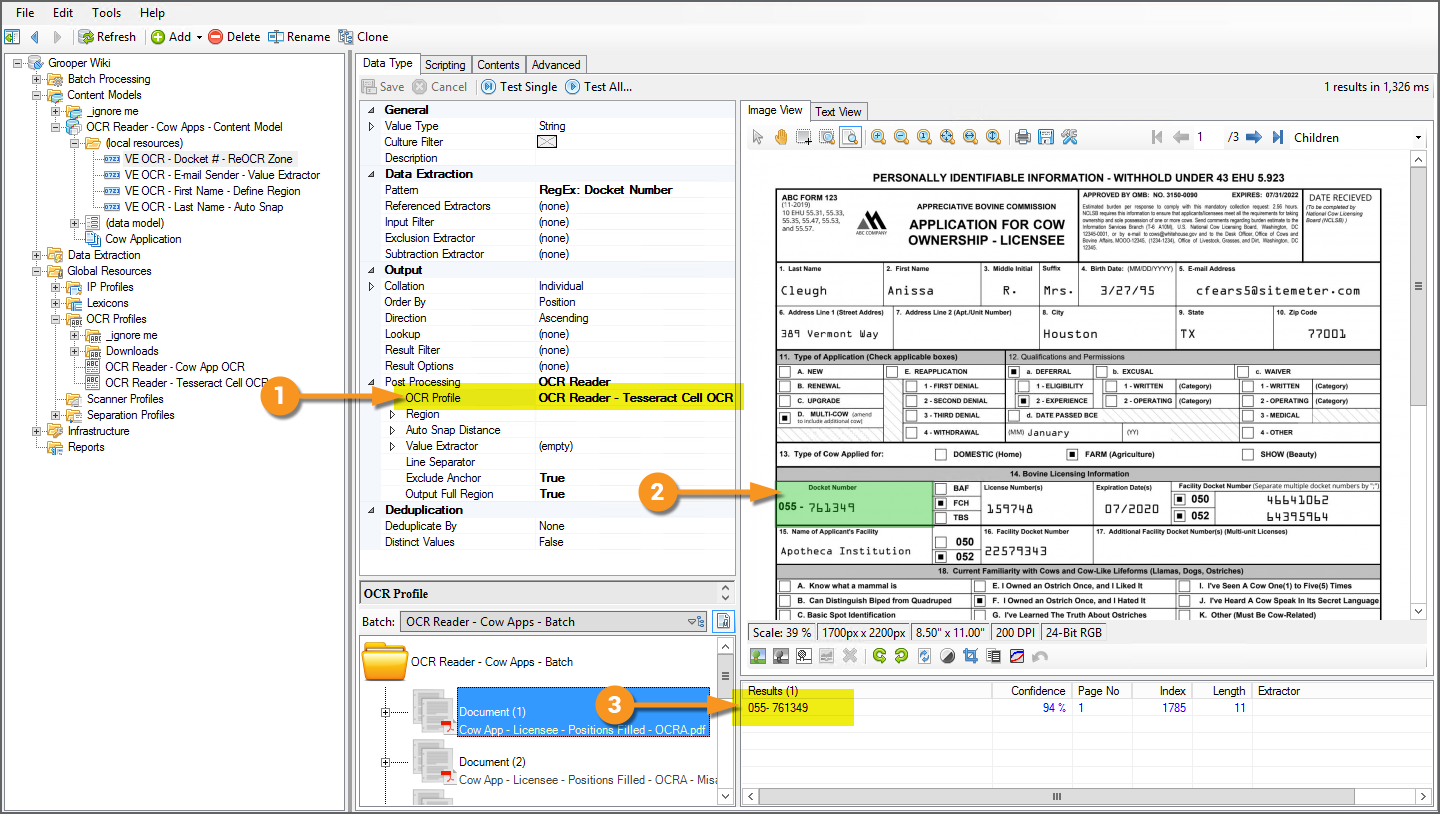Open image viewer tools wrench icon

point(1069,137)
